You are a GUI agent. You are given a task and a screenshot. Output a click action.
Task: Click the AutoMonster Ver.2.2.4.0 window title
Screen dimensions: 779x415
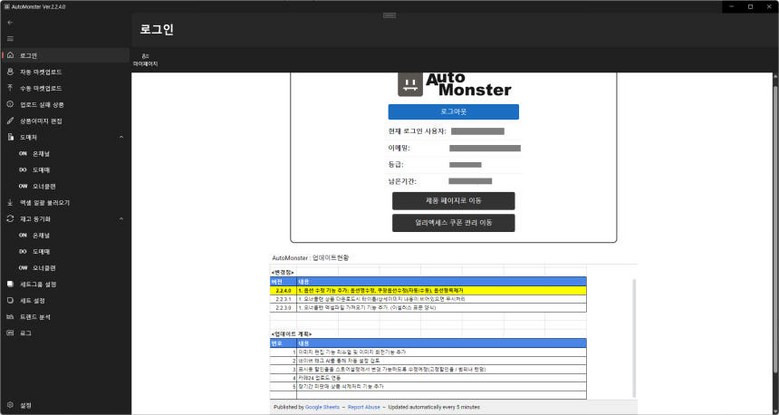tap(38, 7)
